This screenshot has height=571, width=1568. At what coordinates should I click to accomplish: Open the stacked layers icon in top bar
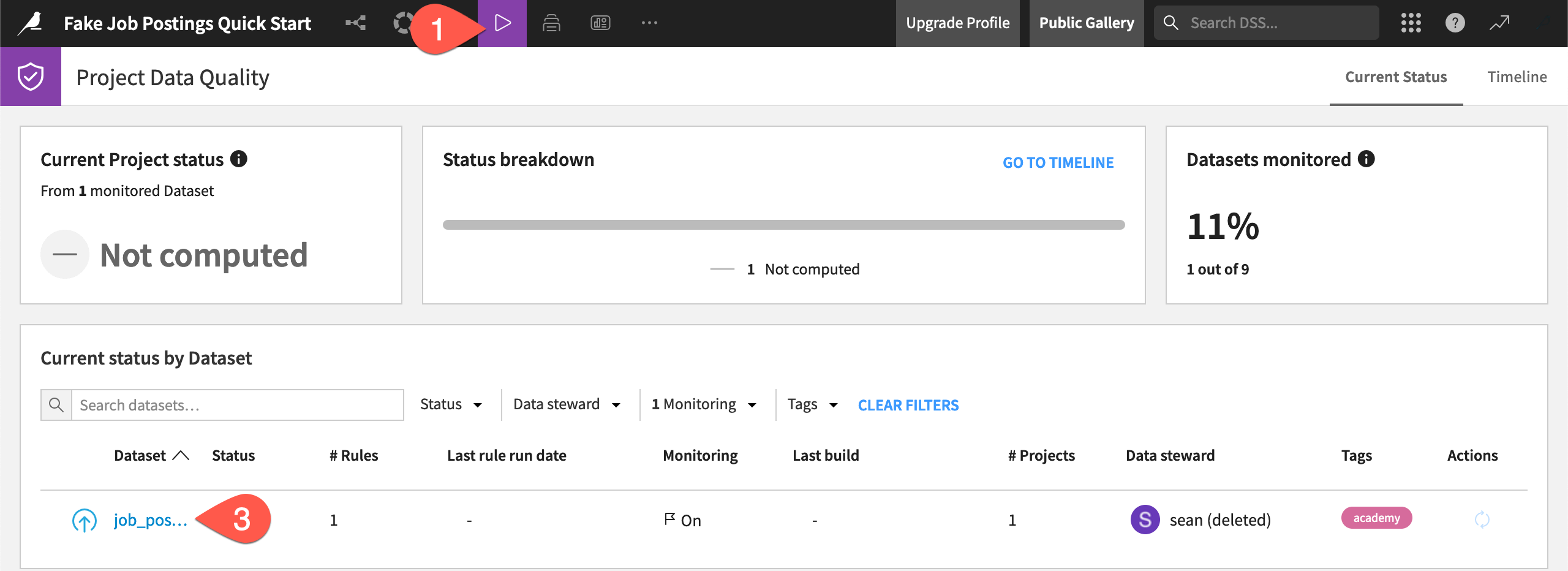point(551,23)
